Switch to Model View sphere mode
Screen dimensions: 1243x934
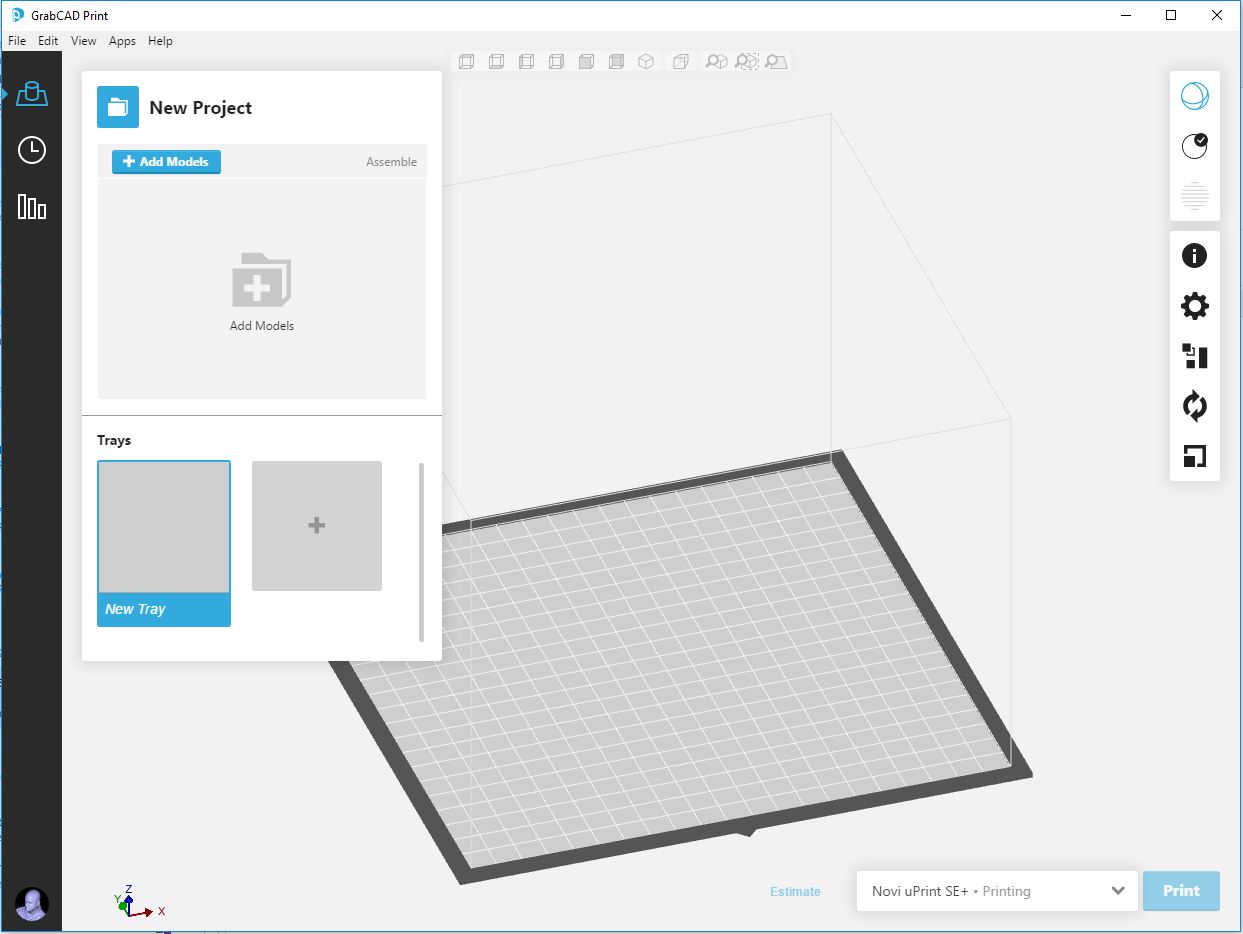(1195, 96)
